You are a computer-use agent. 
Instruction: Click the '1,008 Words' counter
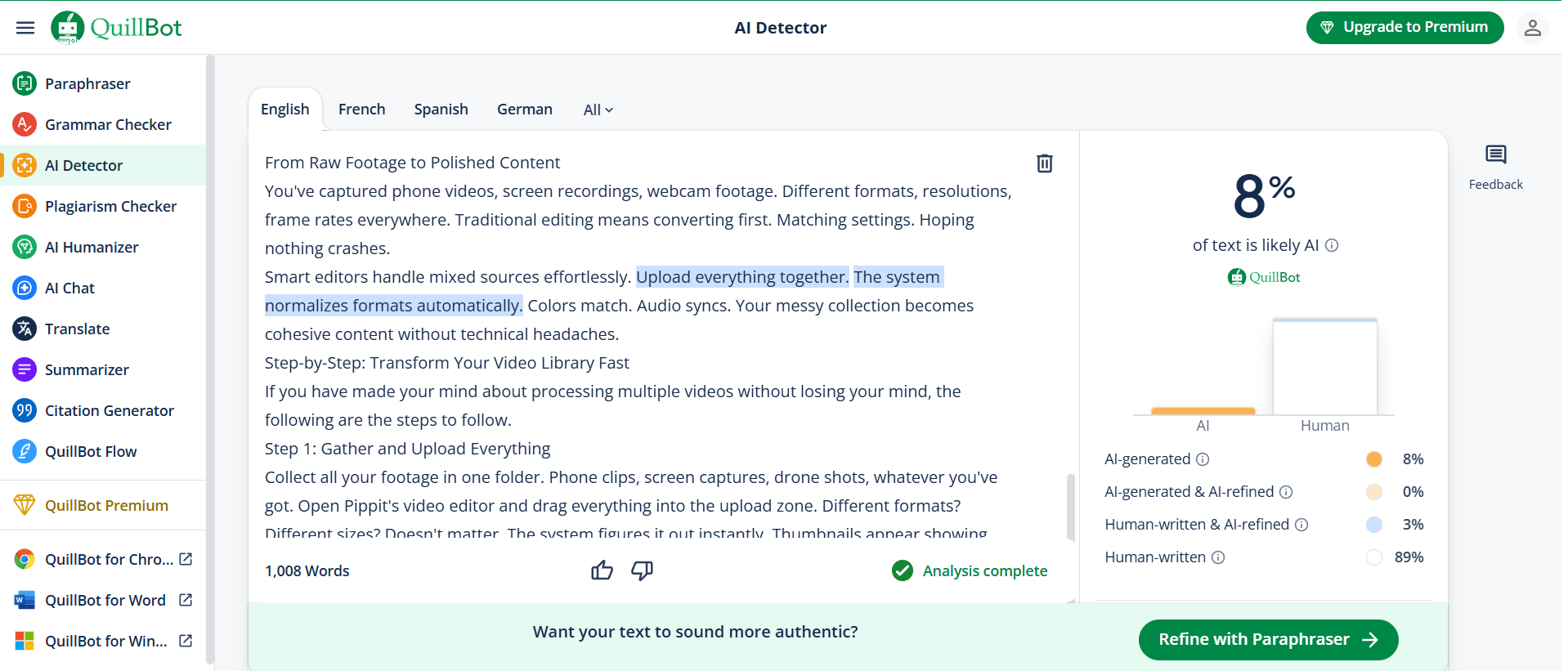307,570
